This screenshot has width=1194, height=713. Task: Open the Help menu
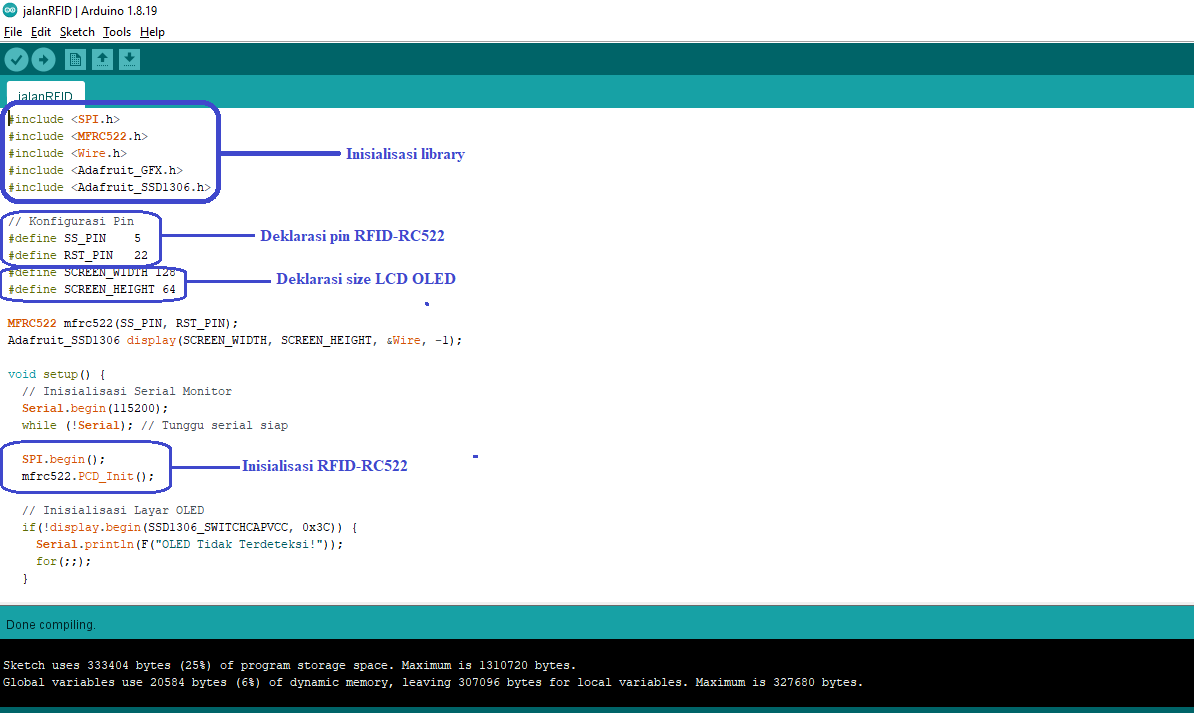(x=152, y=32)
